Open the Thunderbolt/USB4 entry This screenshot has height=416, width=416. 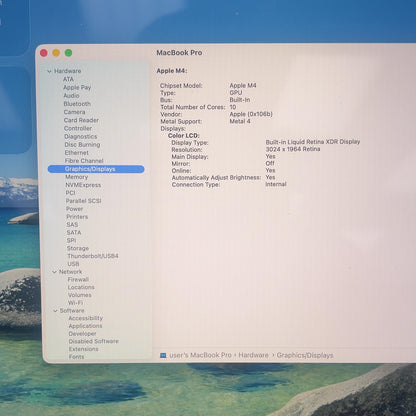coord(93,256)
